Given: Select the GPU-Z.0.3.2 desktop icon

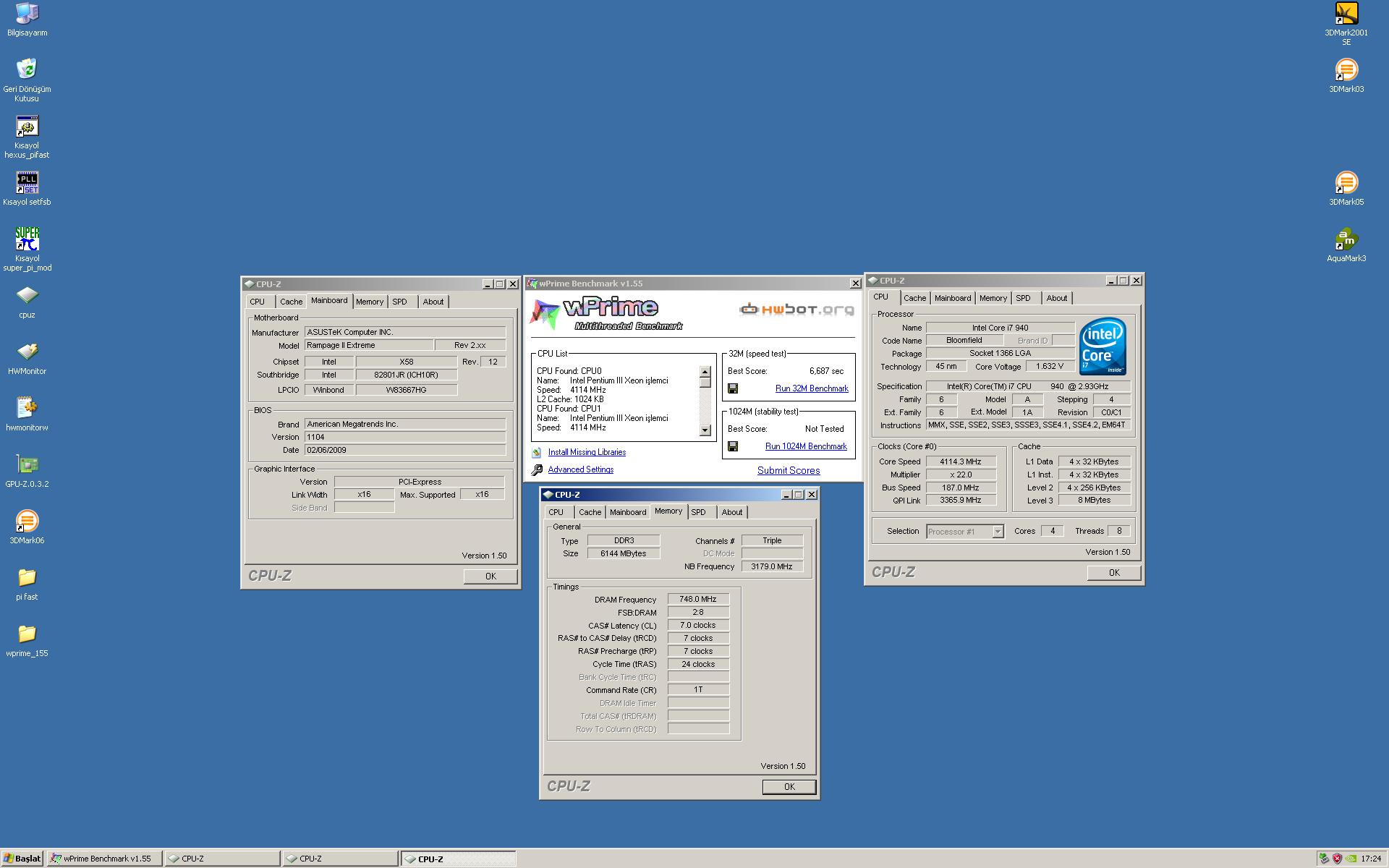Looking at the screenshot, I should tap(27, 464).
